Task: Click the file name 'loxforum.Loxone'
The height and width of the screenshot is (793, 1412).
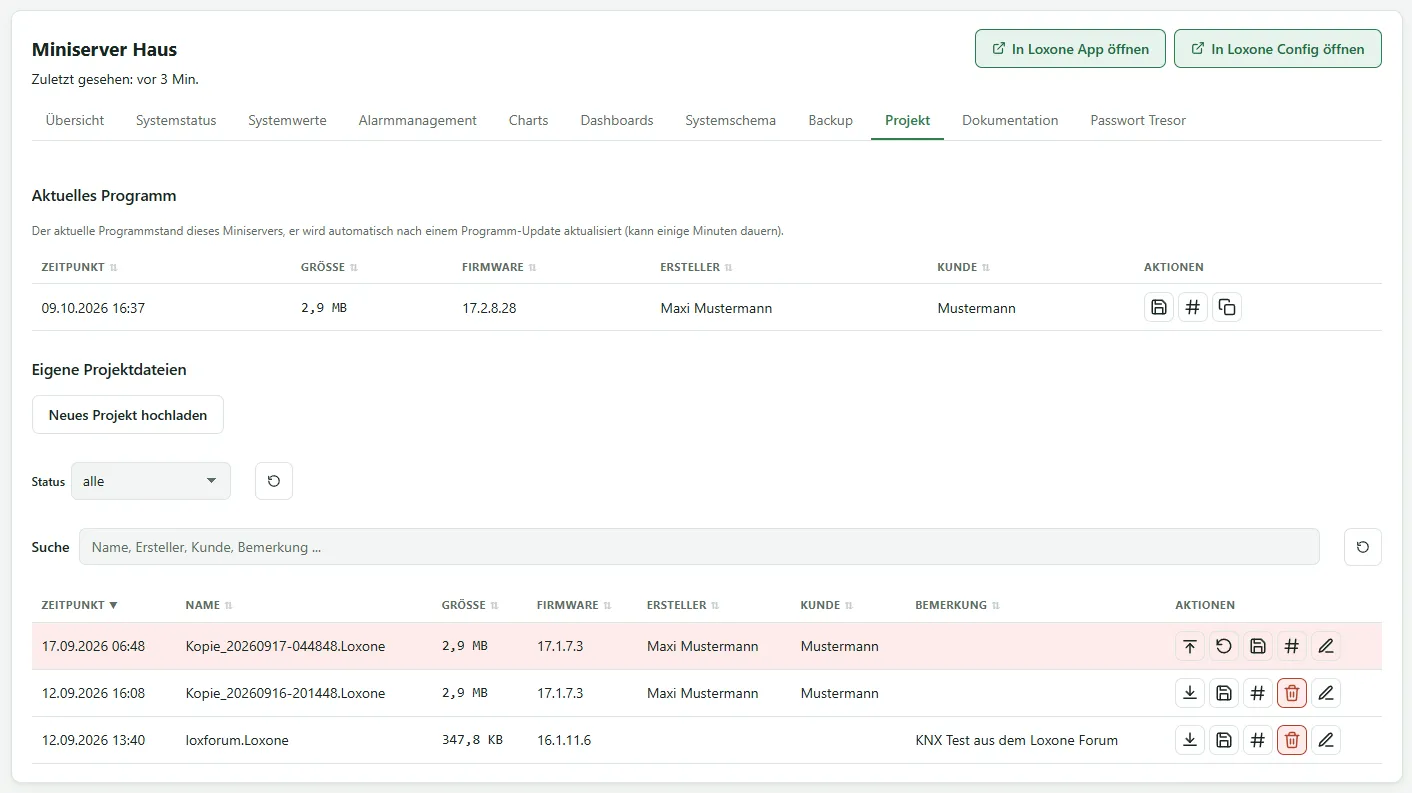Action: (x=237, y=740)
